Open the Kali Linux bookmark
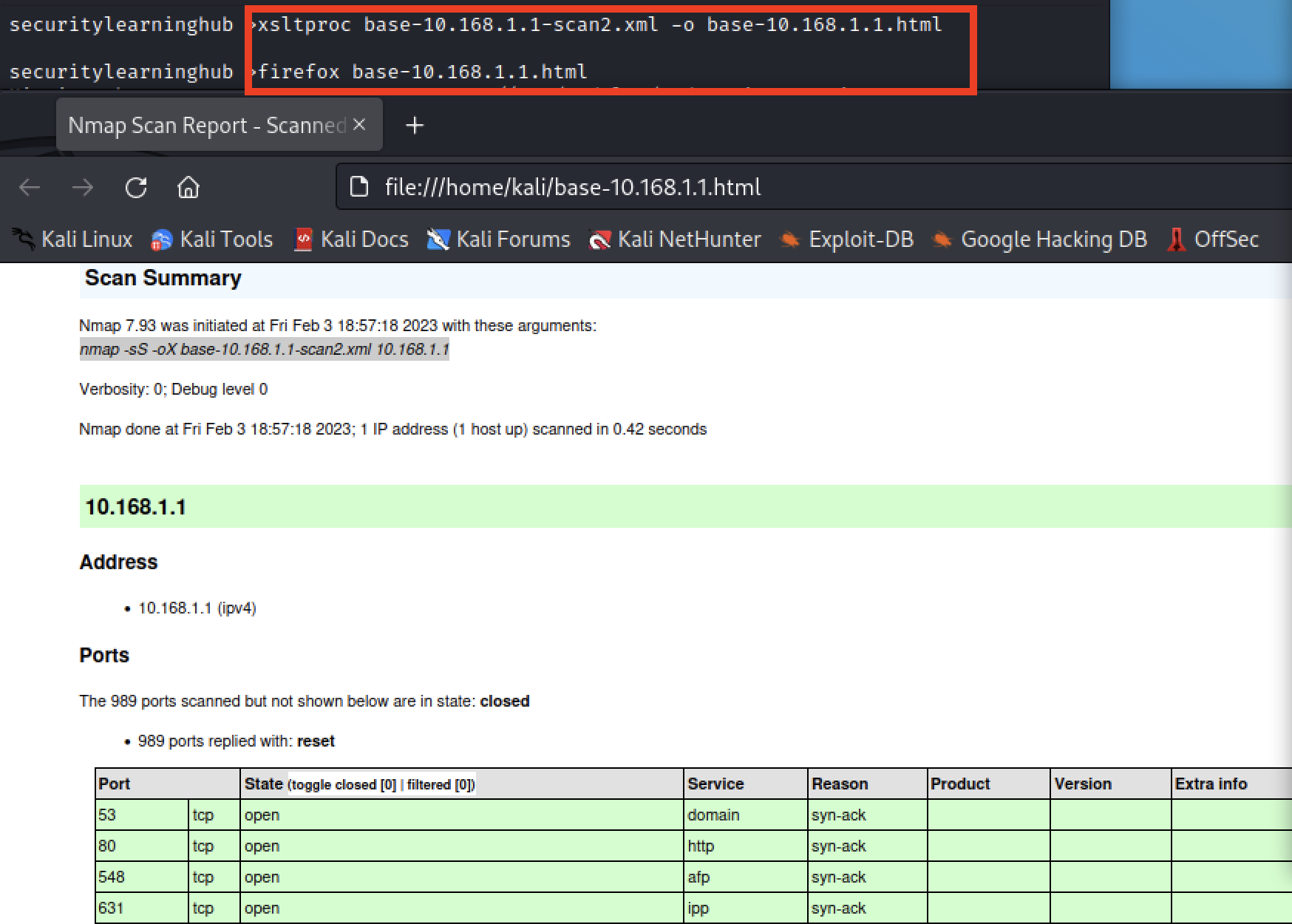The height and width of the screenshot is (924, 1292). (x=72, y=240)
